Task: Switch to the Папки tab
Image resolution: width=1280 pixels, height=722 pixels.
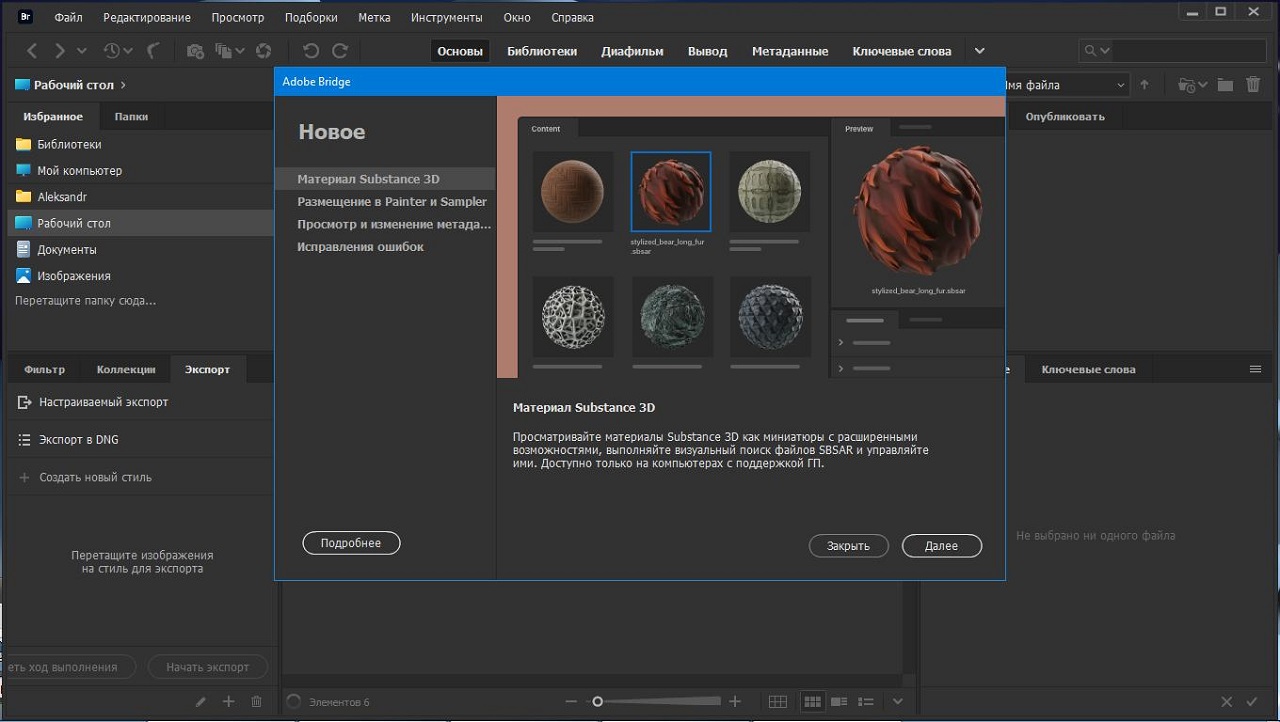Action: point(131,117)
